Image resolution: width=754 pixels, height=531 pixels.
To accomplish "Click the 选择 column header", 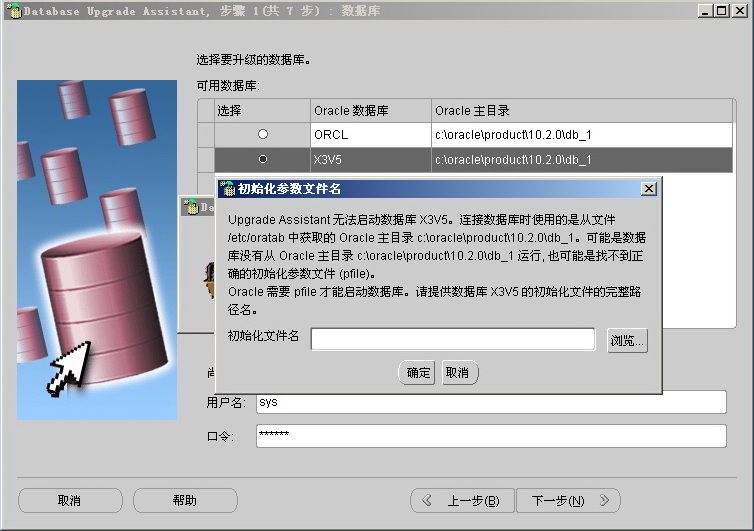I will [x=262, y=111].
